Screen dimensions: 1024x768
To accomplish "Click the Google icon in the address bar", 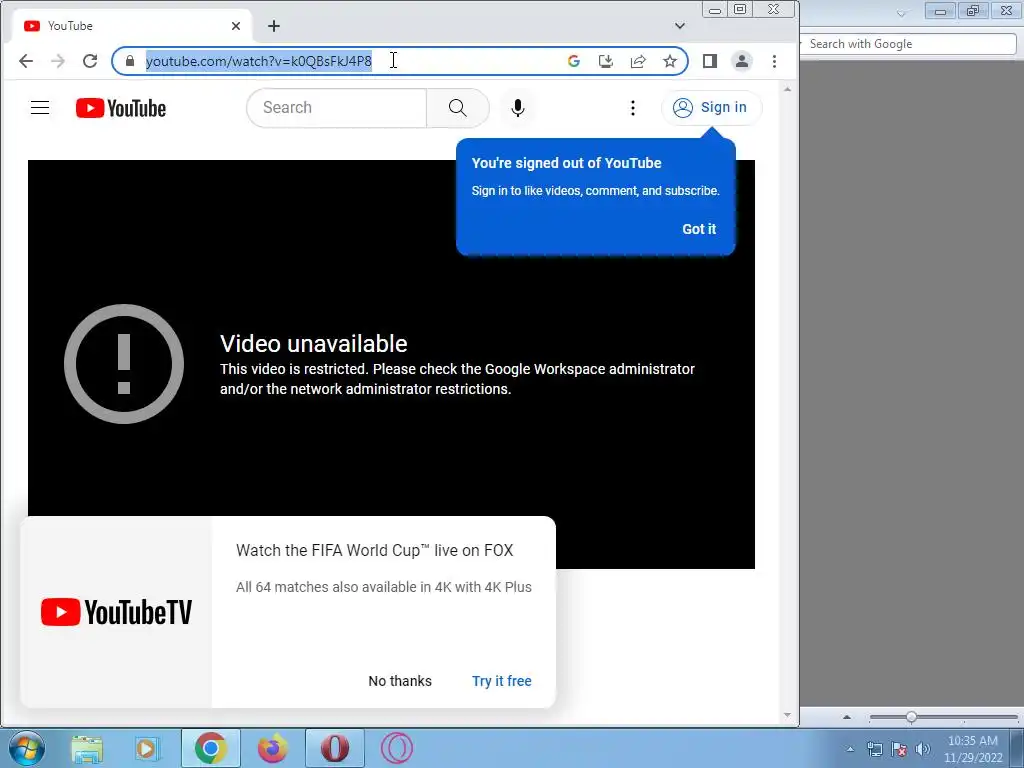I will pos(574,61).
